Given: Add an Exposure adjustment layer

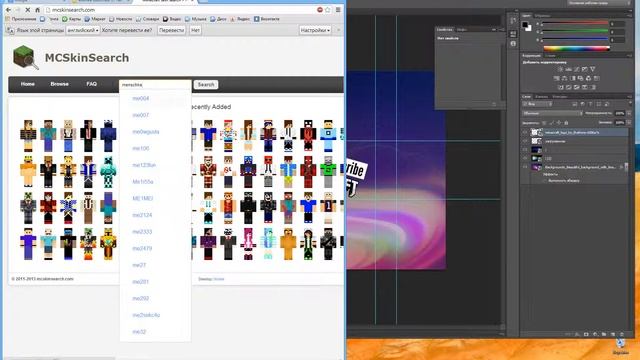Looking at the screenshot, I should (x=584, y=69).
